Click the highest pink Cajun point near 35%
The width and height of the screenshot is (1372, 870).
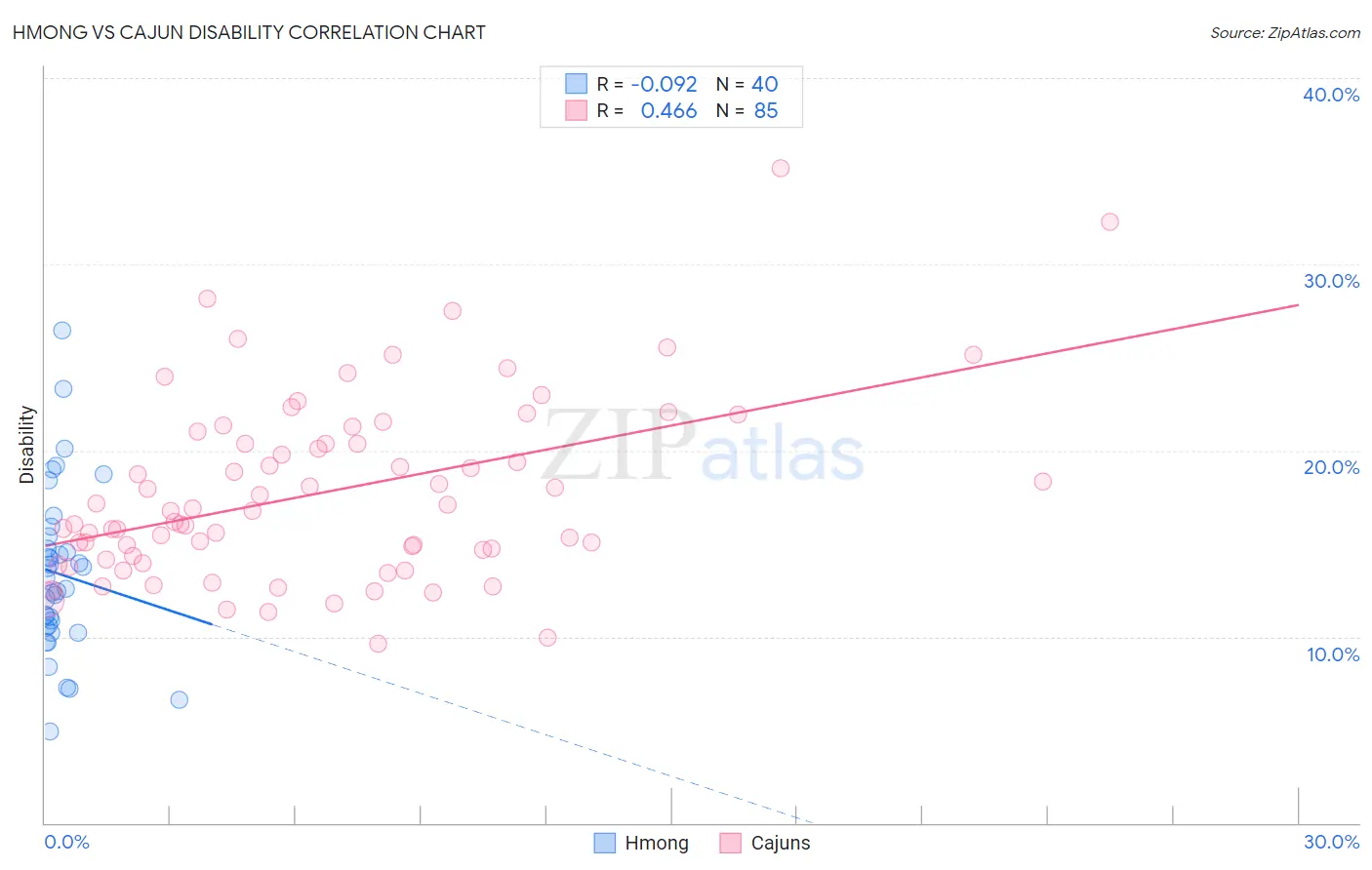point(781,168)
